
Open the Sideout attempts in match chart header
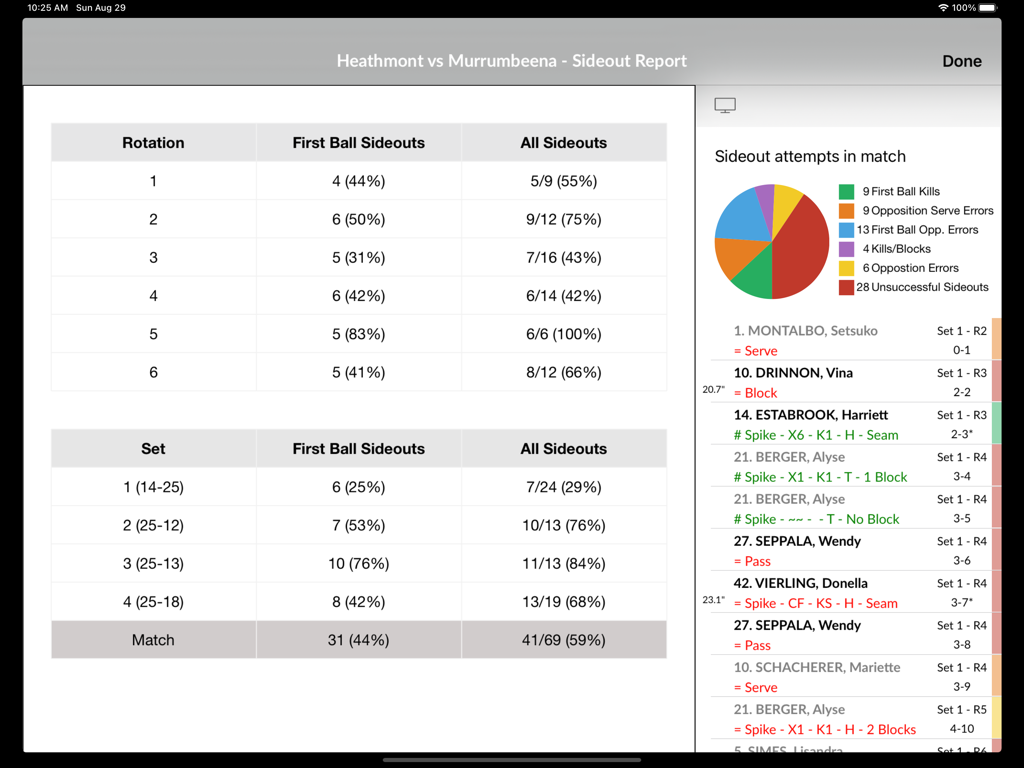click(810, 156)
